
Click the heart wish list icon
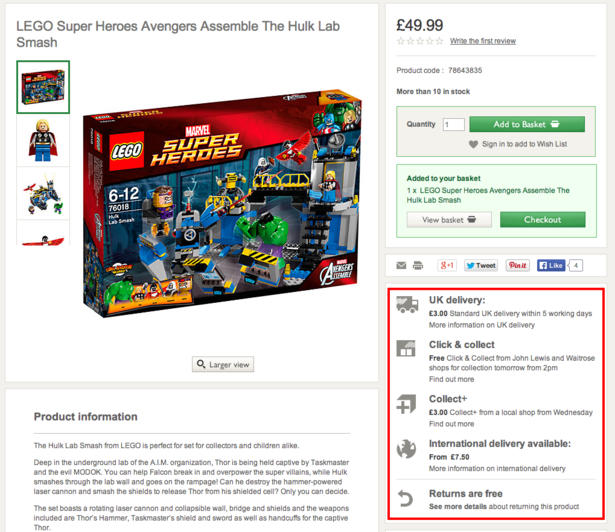coord(473,144)
